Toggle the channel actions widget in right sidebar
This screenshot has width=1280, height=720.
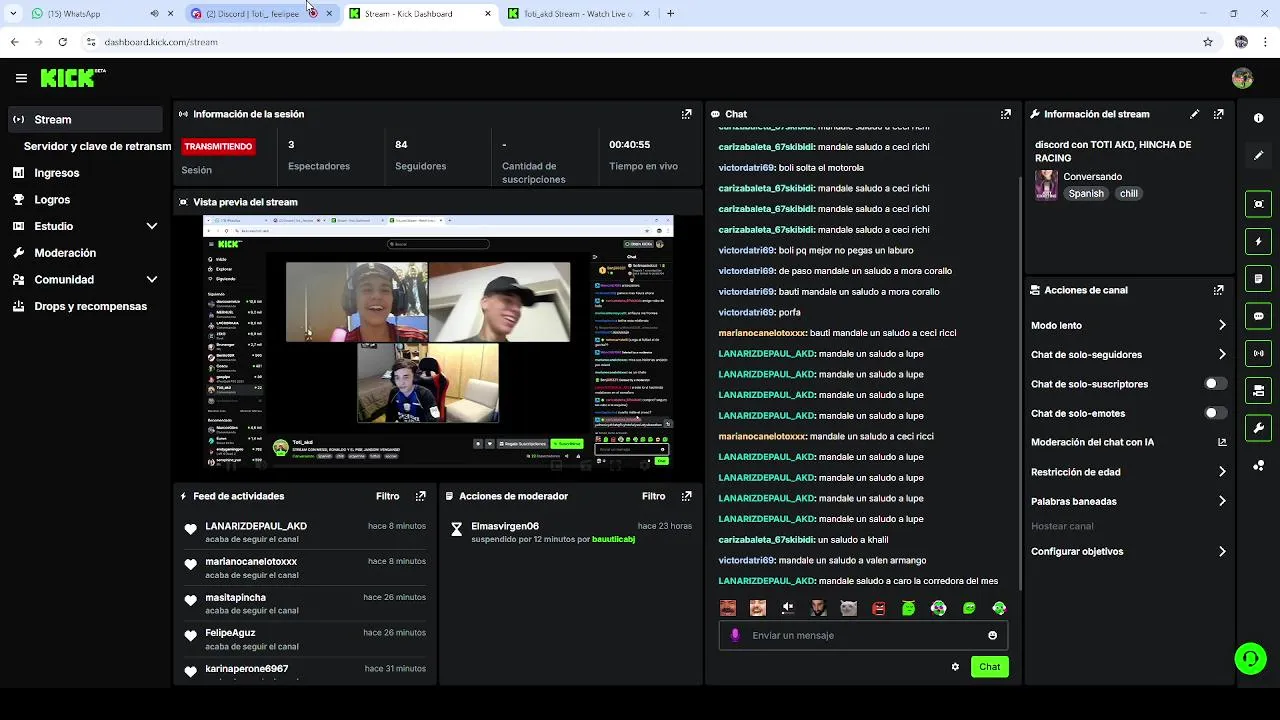click(1258, 390)
